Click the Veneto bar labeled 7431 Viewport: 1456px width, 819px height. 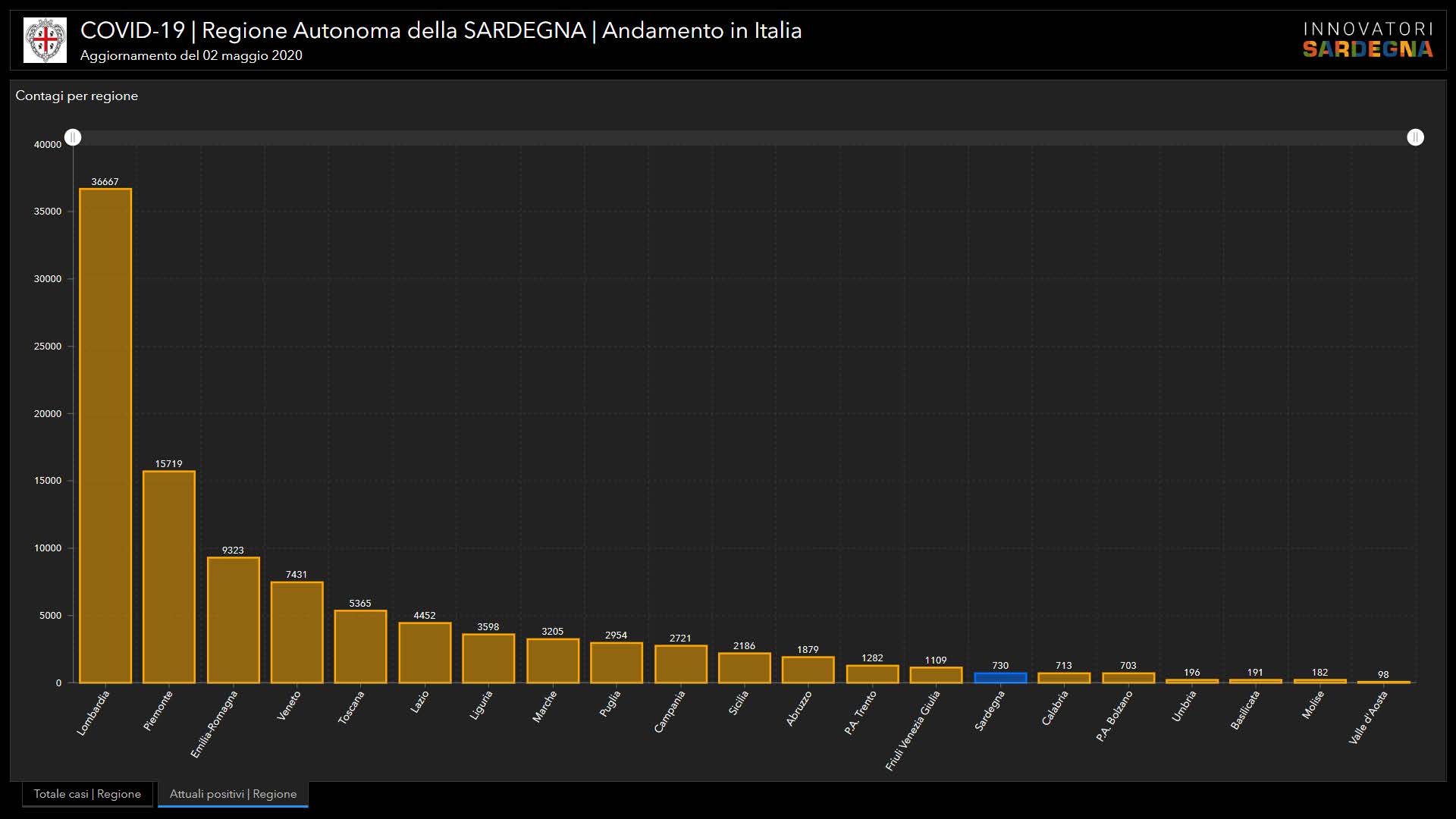(x=297, y=632)
